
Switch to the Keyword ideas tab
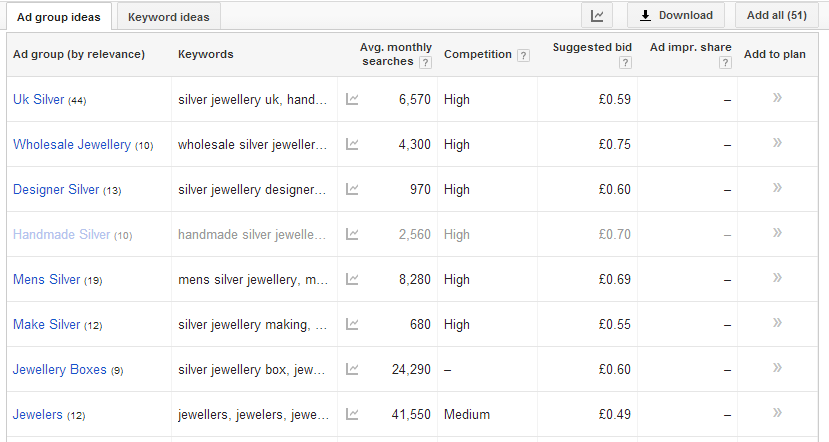168,16
